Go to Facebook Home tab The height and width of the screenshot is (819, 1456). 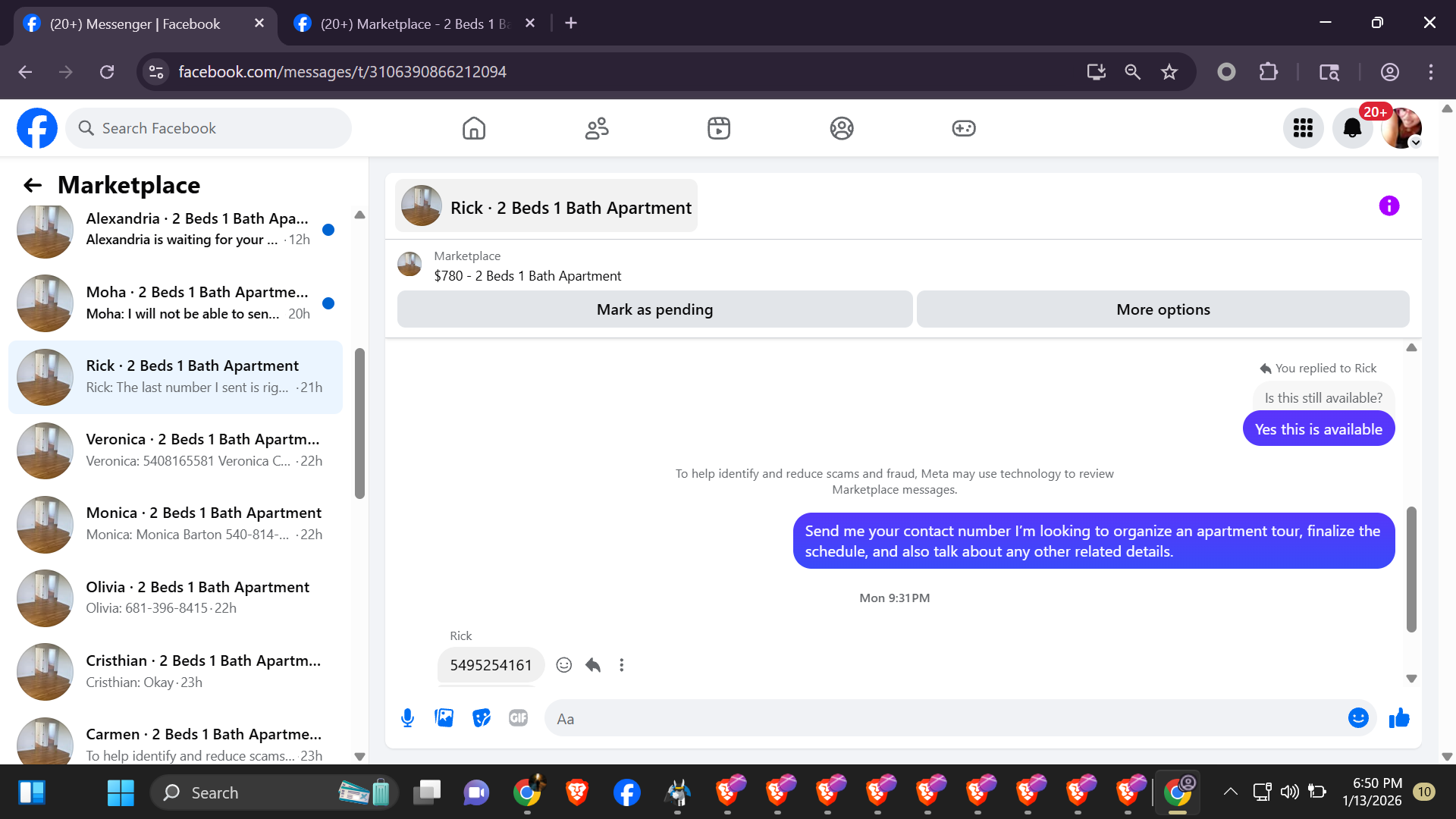[x=474, y=128]
